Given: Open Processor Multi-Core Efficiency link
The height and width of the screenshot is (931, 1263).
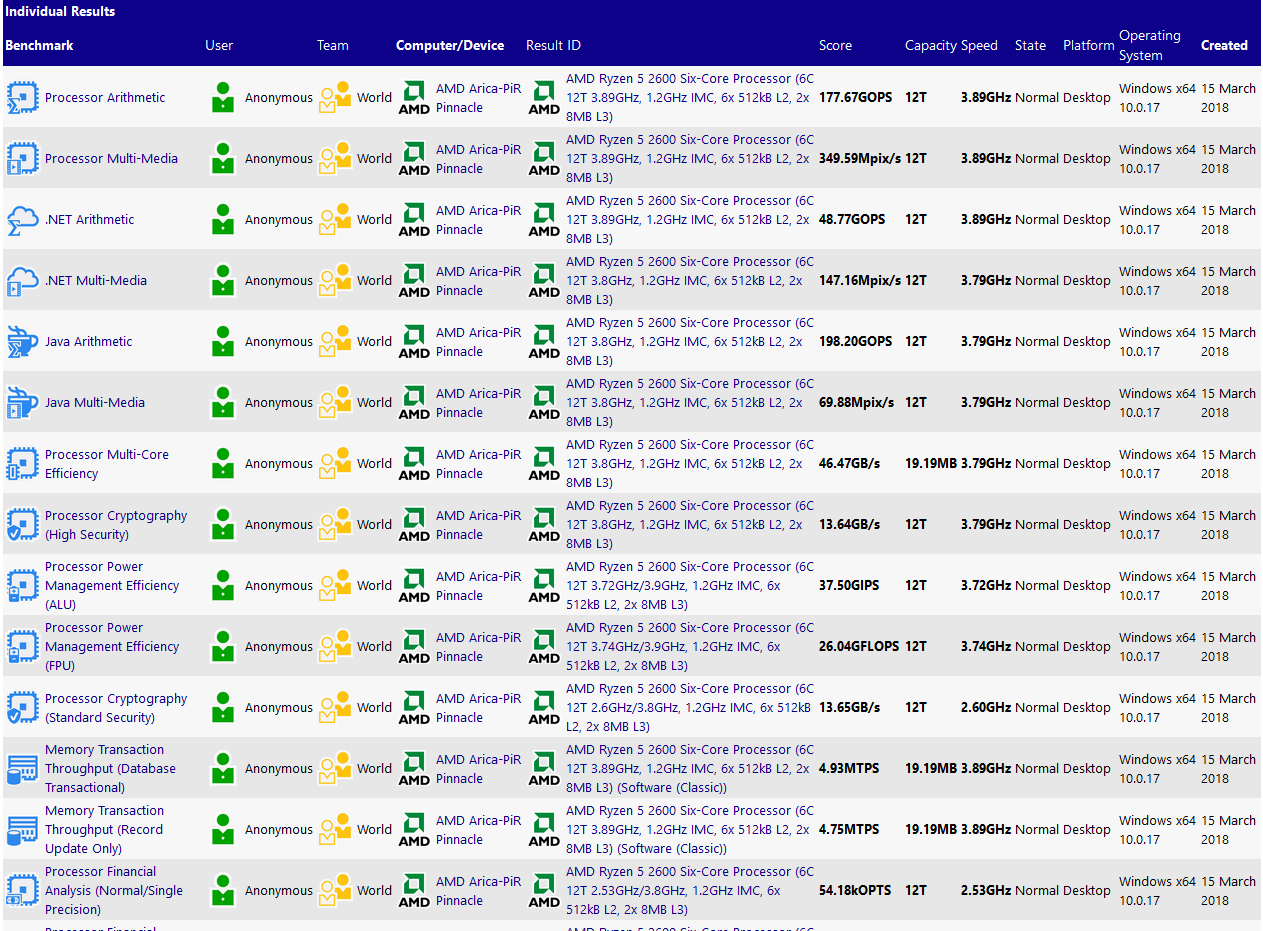Looking at the screenshot, I should [107, 464].
